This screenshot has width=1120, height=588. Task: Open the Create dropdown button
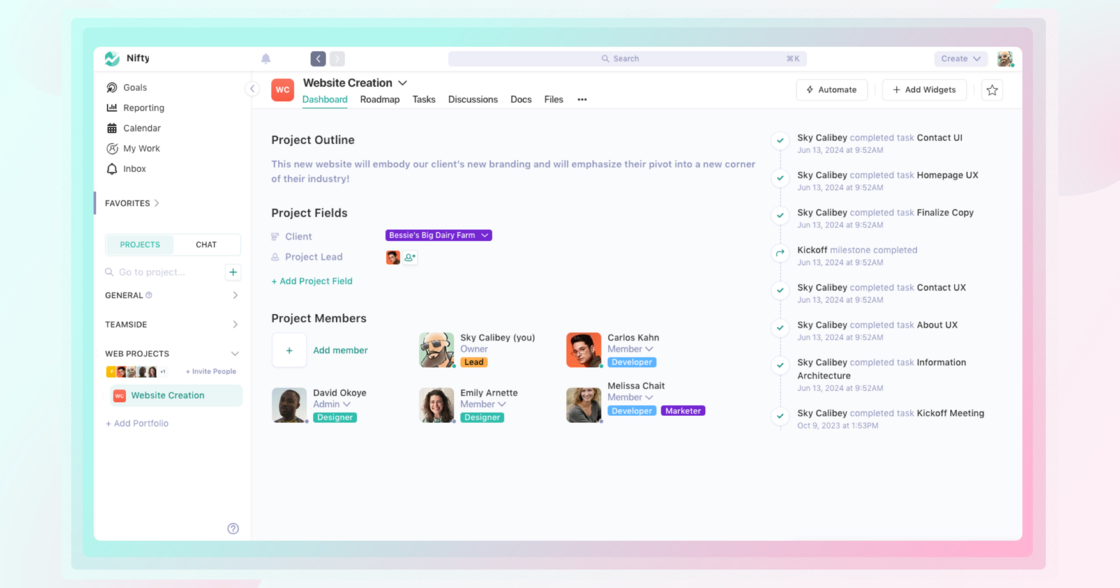(x=960, y=59)
